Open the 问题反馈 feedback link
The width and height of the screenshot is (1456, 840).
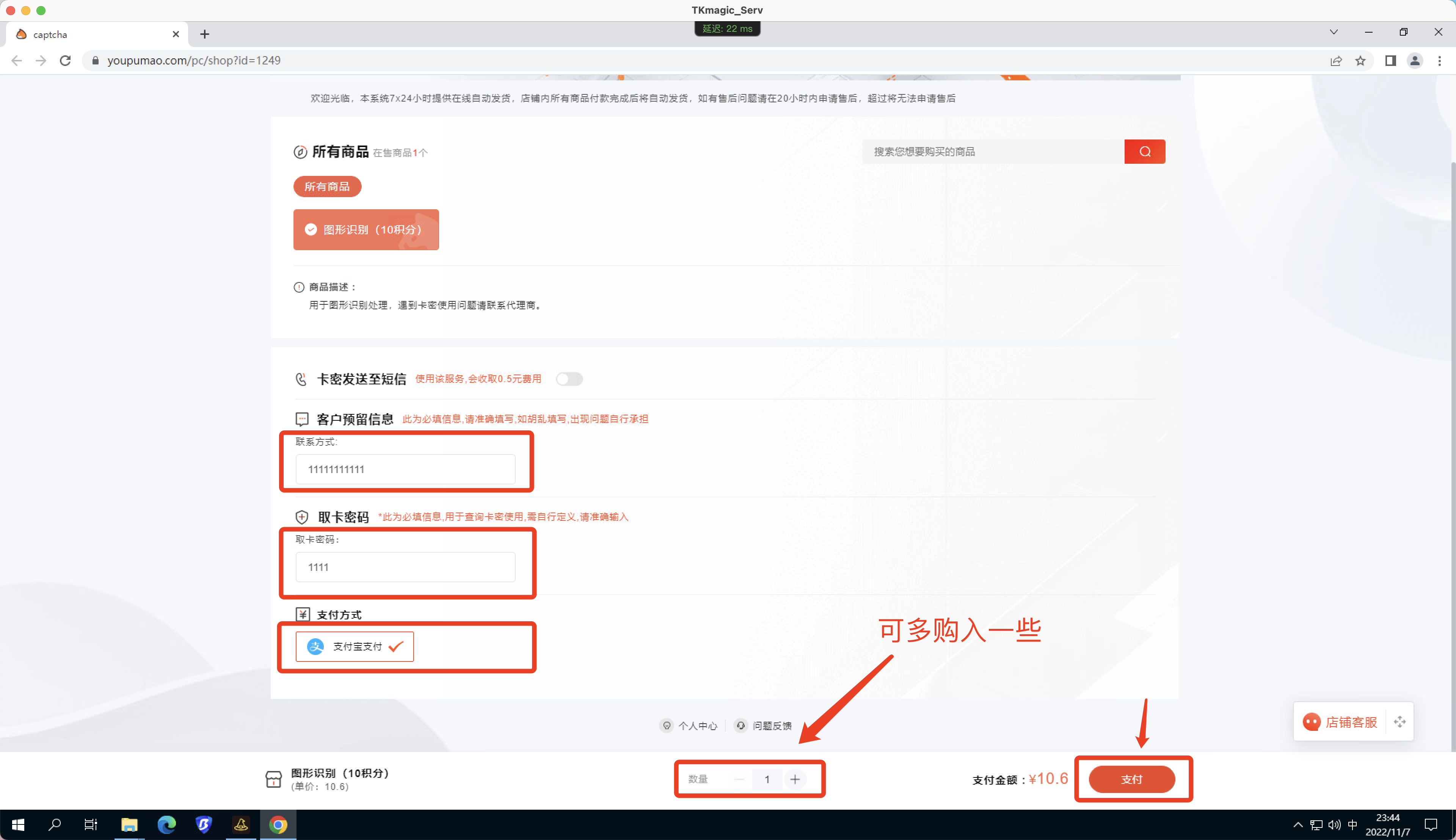coord(772,725)
